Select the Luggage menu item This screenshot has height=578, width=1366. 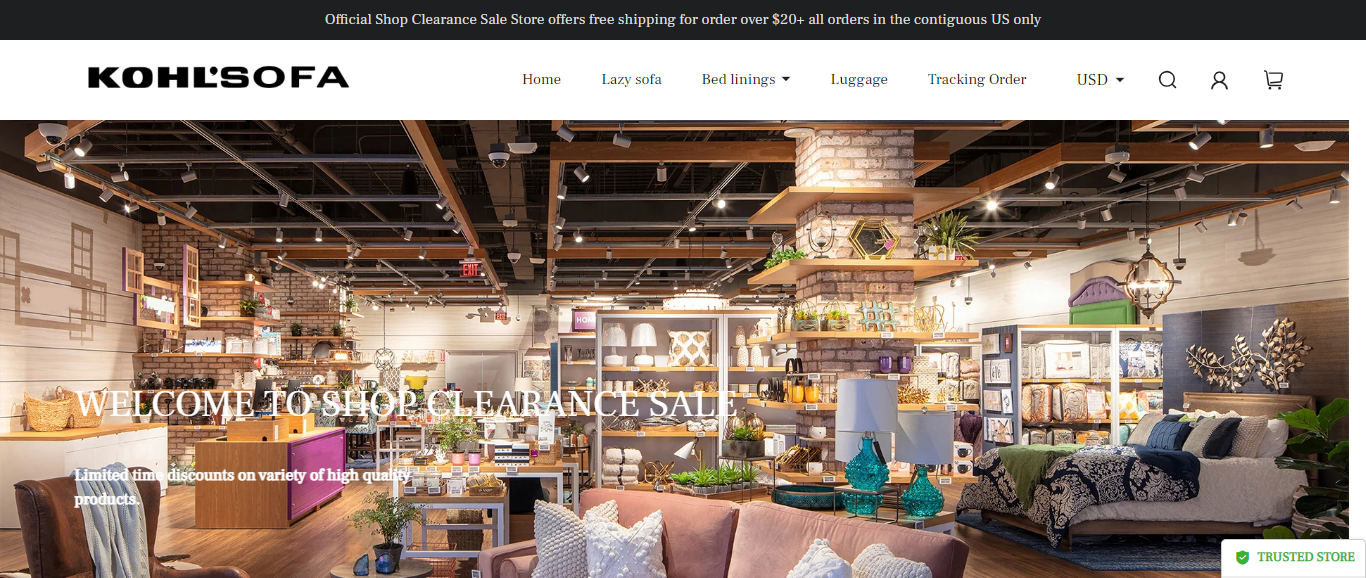pyautogui.click(x=859, y=80)
